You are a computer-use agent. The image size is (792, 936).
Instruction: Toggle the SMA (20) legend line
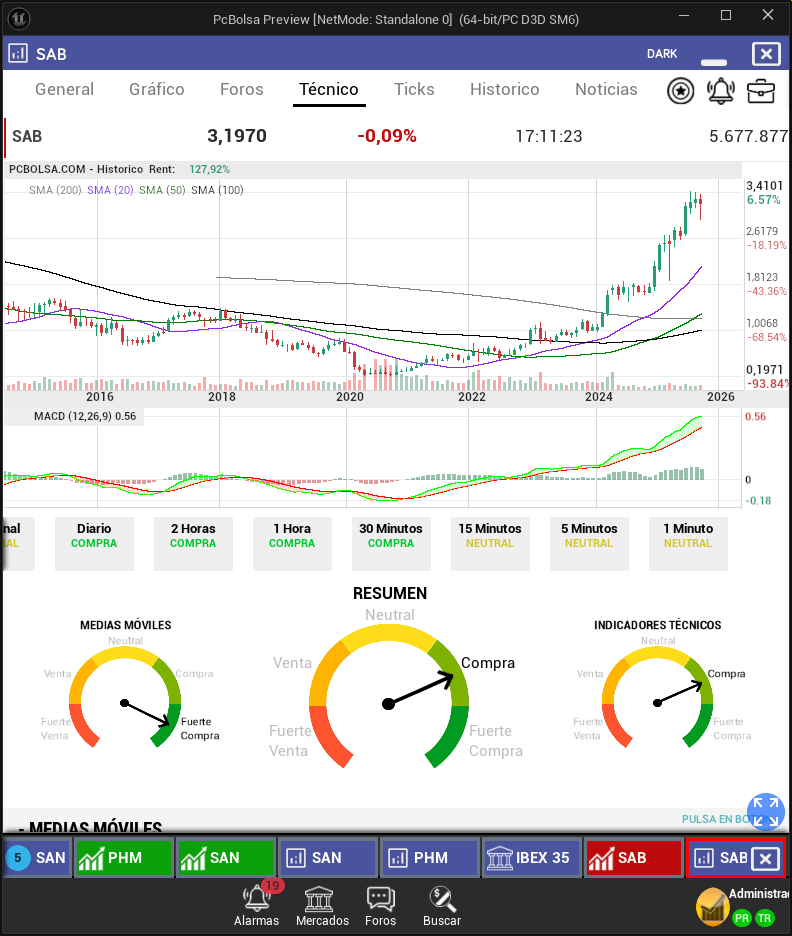click(x=110, y=190)
